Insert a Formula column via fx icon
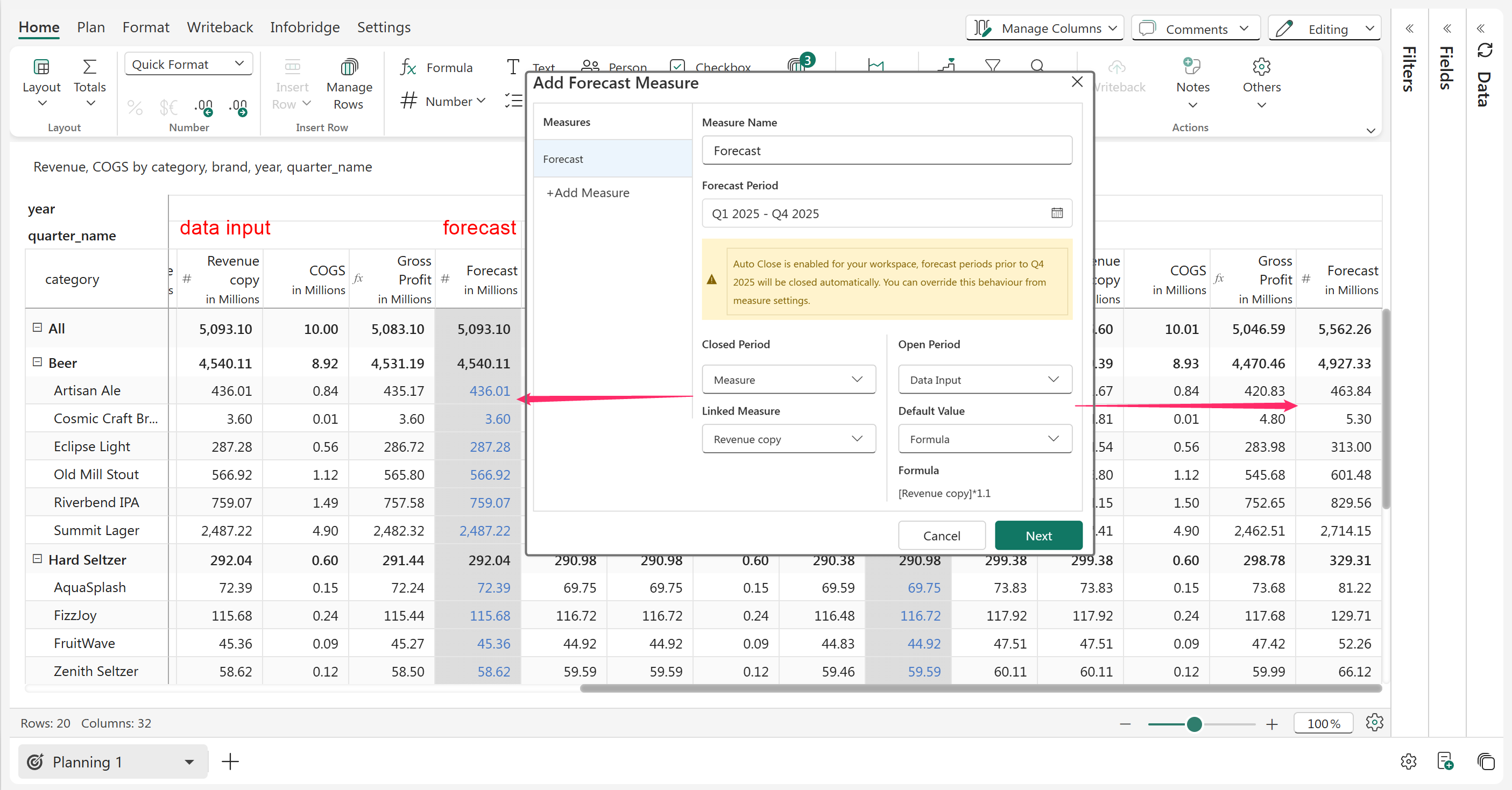The width and height of the screenshot is (1512, 790). 408,67
